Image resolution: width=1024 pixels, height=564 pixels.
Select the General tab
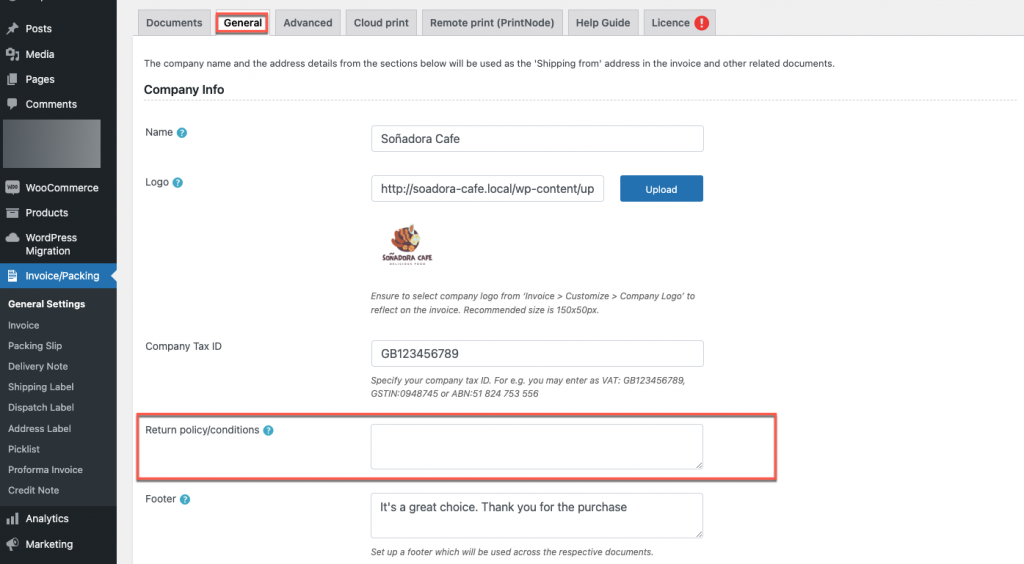(x=242, y=23)
